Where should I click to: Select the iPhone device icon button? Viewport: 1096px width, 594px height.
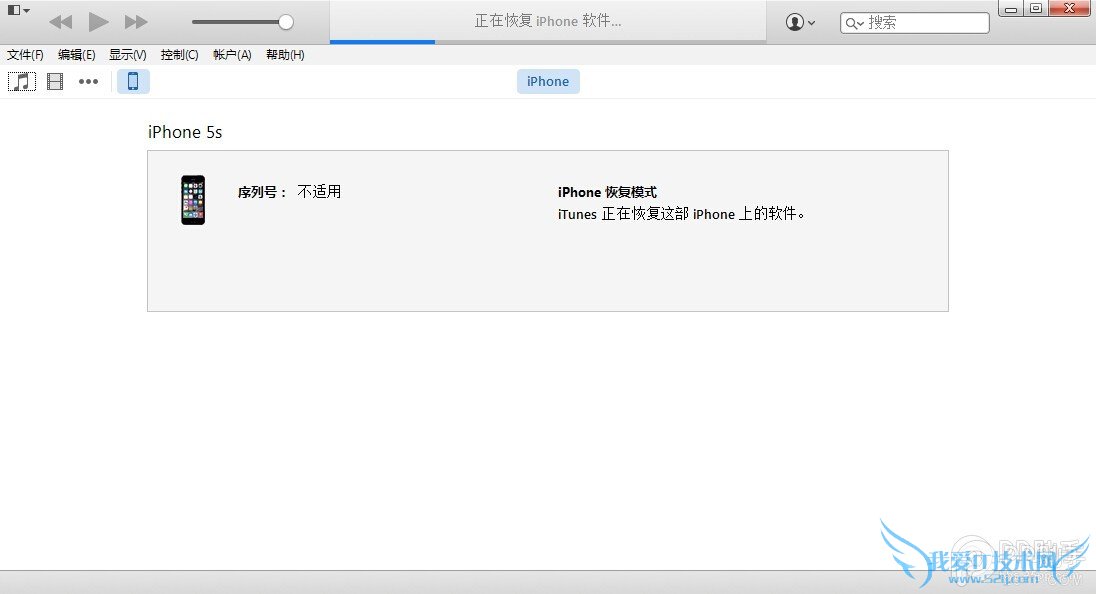[133, 82]
